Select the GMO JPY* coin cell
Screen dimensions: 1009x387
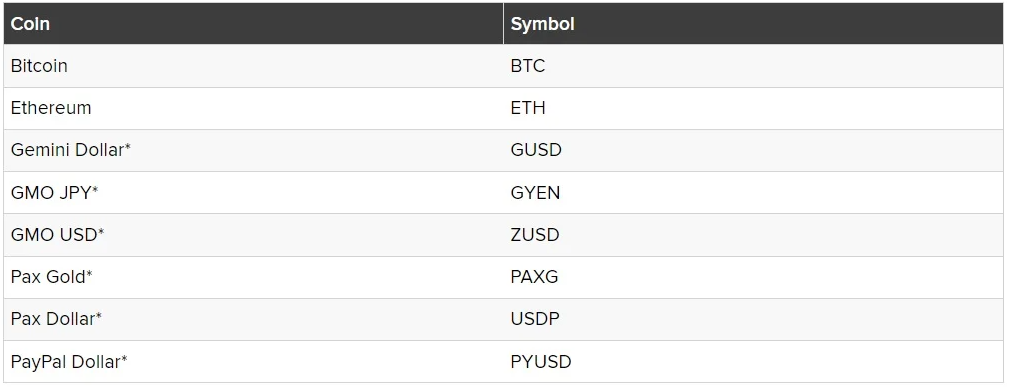(254, 193)
